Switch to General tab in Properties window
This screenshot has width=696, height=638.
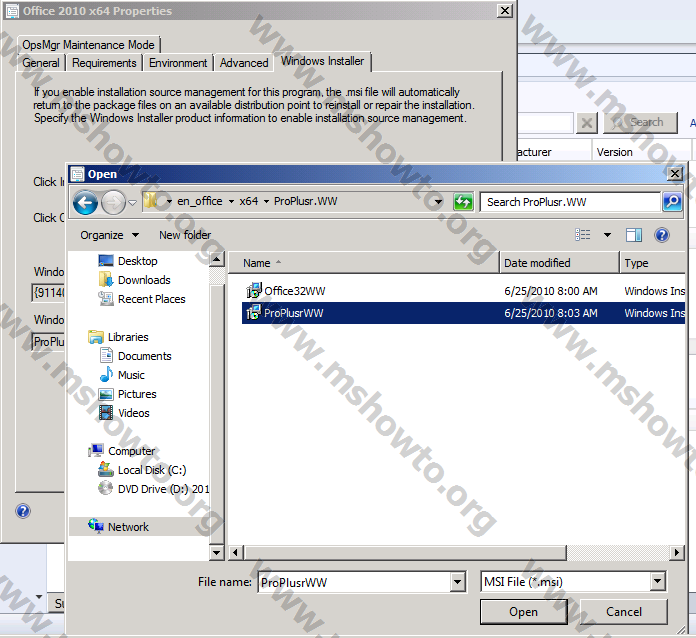click(x=41, y=63)
